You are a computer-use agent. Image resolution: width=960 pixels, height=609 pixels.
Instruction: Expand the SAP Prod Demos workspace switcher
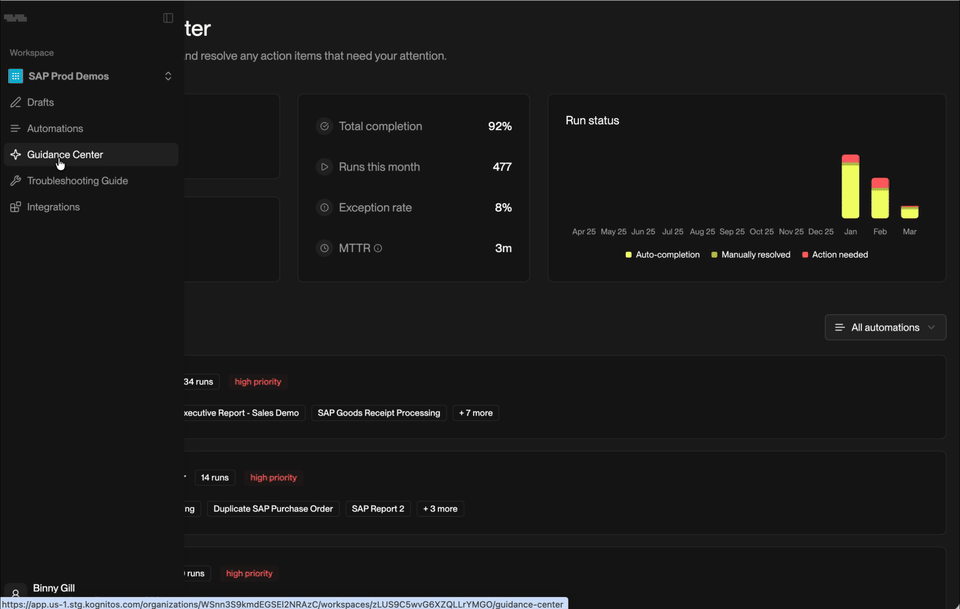(x=168, y=76)
